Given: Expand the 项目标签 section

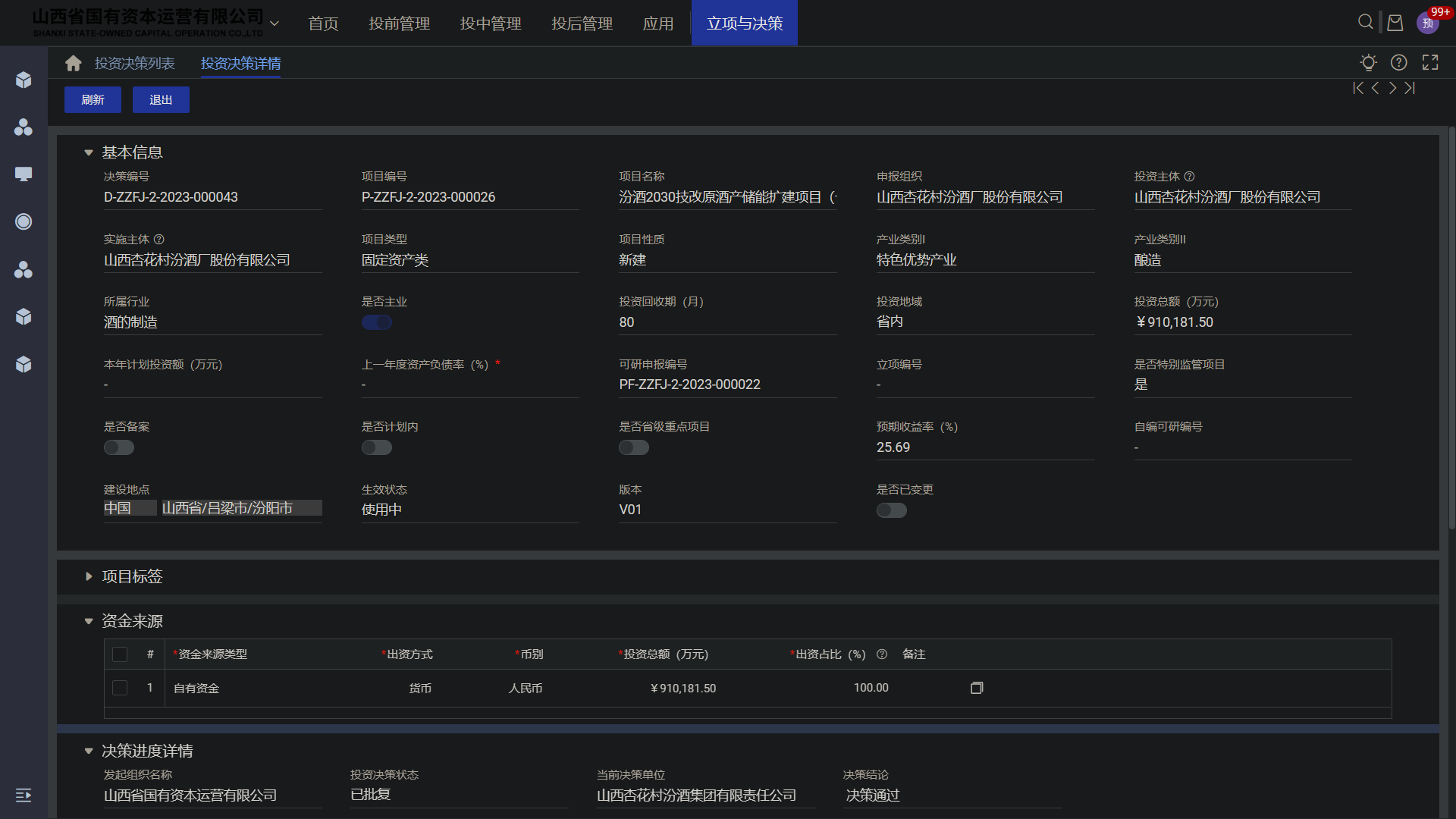Looking at the screenshot, I should (x=89, y=576).
